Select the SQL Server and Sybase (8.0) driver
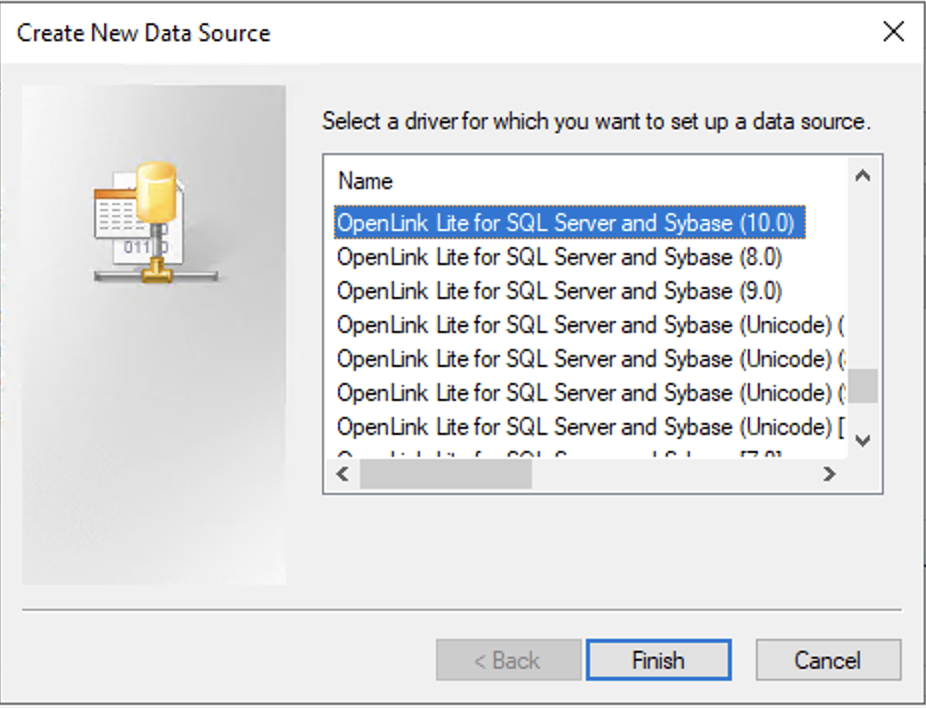This screenshot has height=708, width=926. (x=559, y=257)
